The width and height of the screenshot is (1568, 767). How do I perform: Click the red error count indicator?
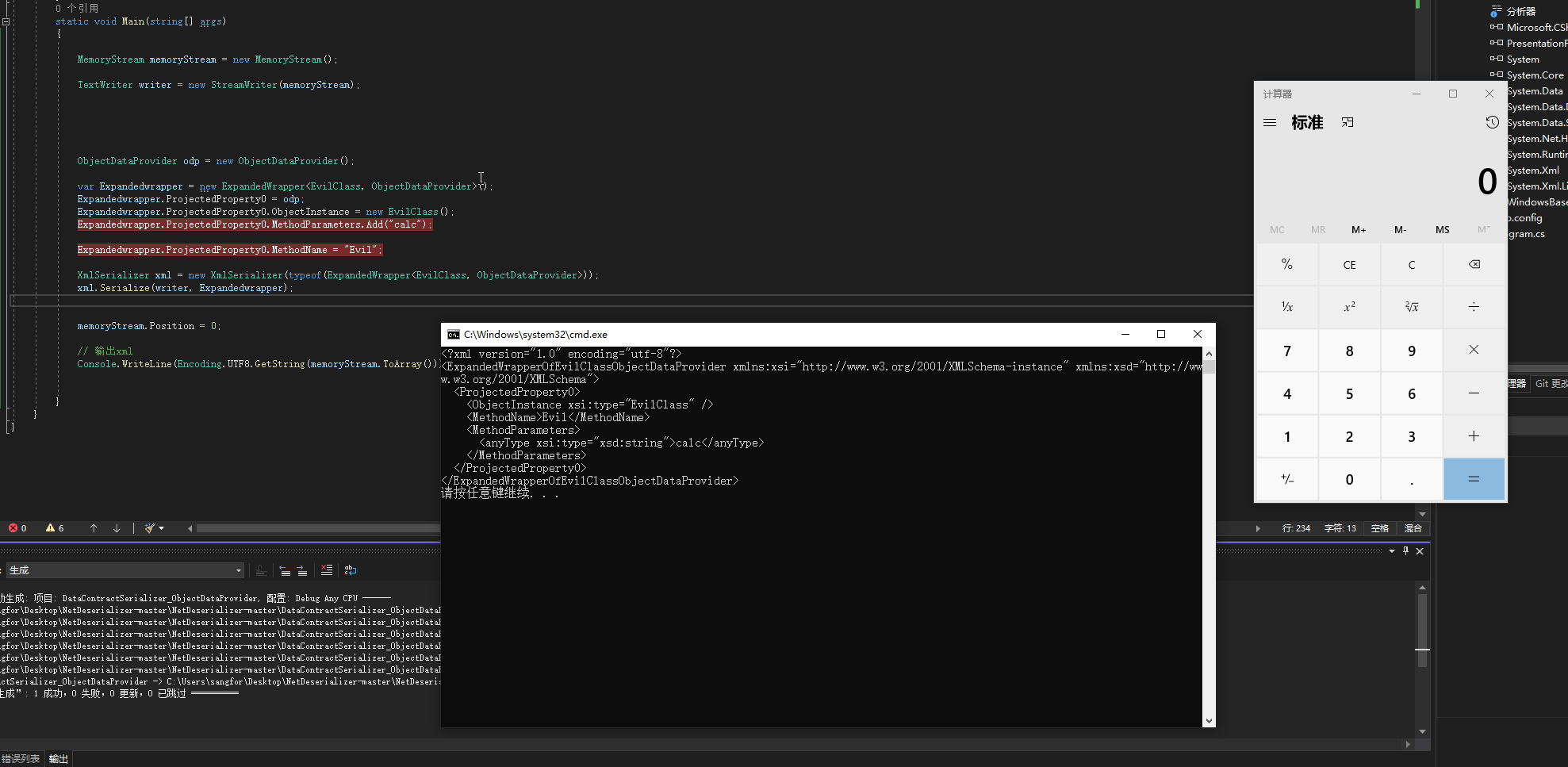pyautogui.click(x=17, y=528)
